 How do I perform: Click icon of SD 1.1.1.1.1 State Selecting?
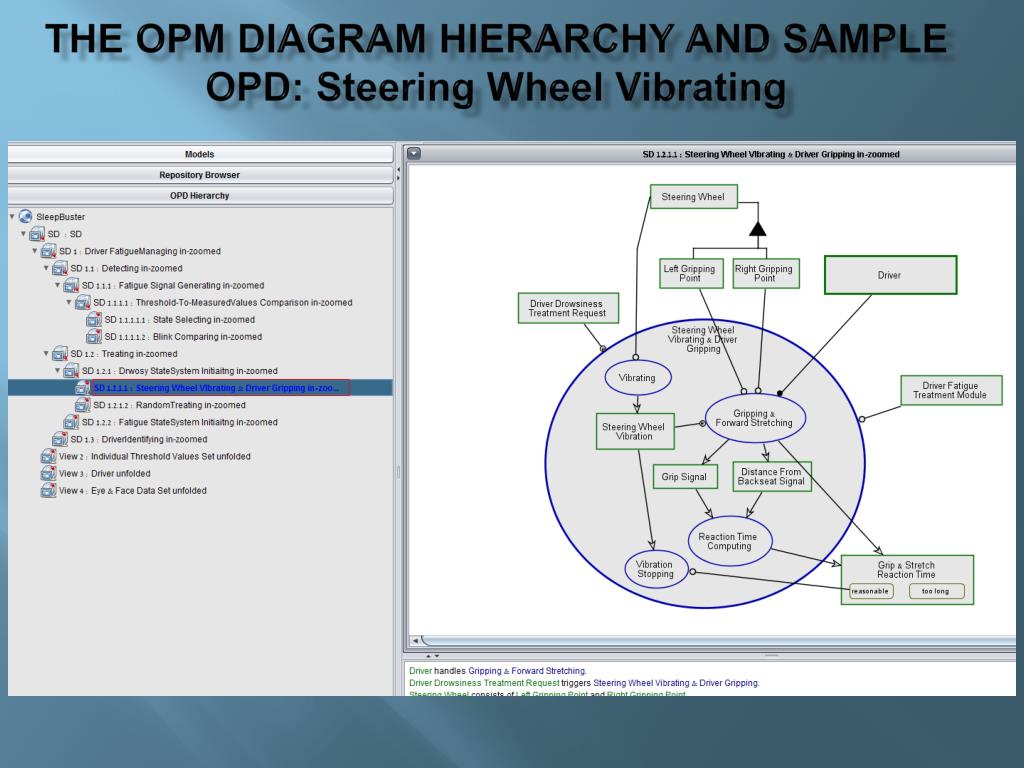click(x=94, y=319)
